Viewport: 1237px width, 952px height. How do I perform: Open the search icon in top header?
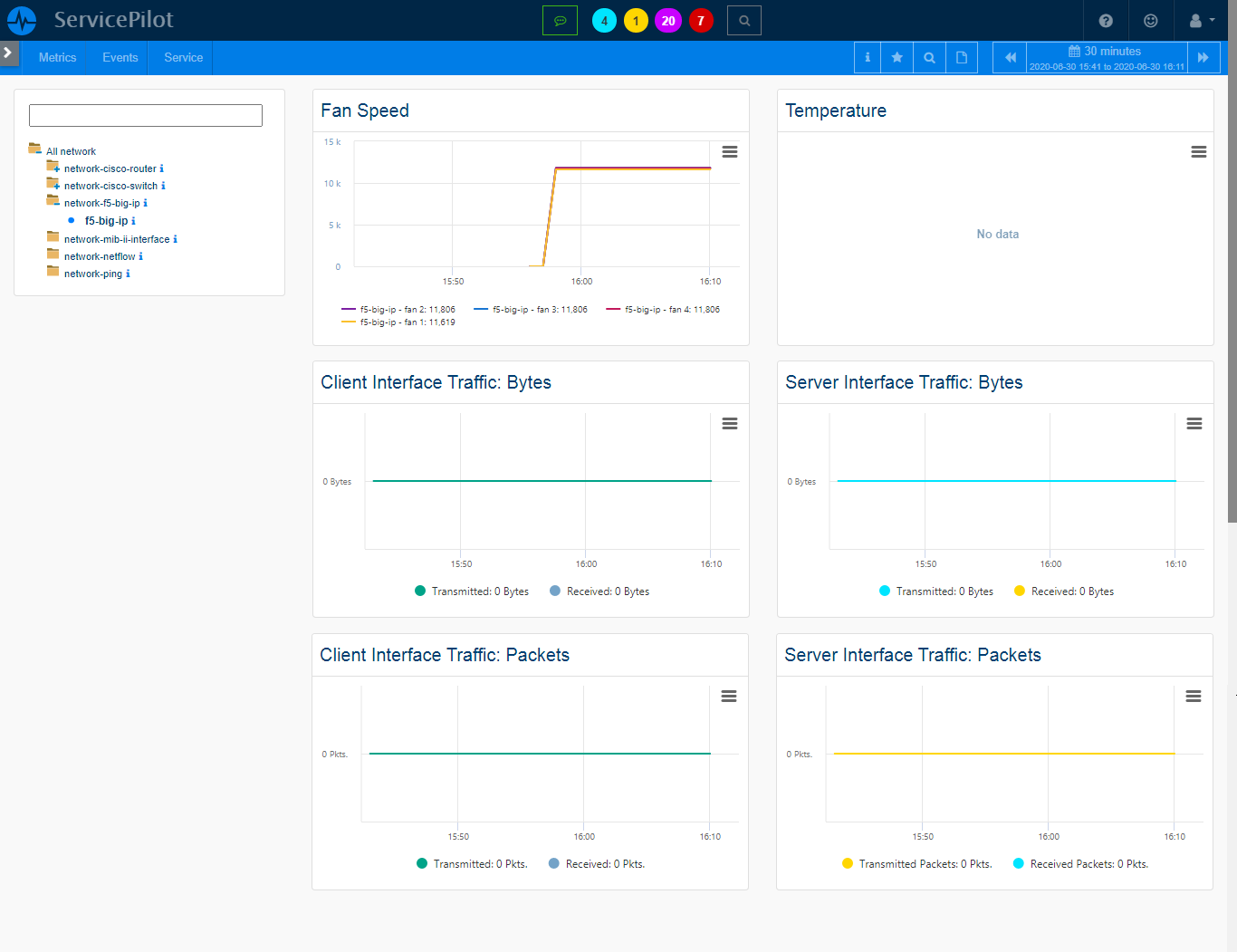(743, 20)
